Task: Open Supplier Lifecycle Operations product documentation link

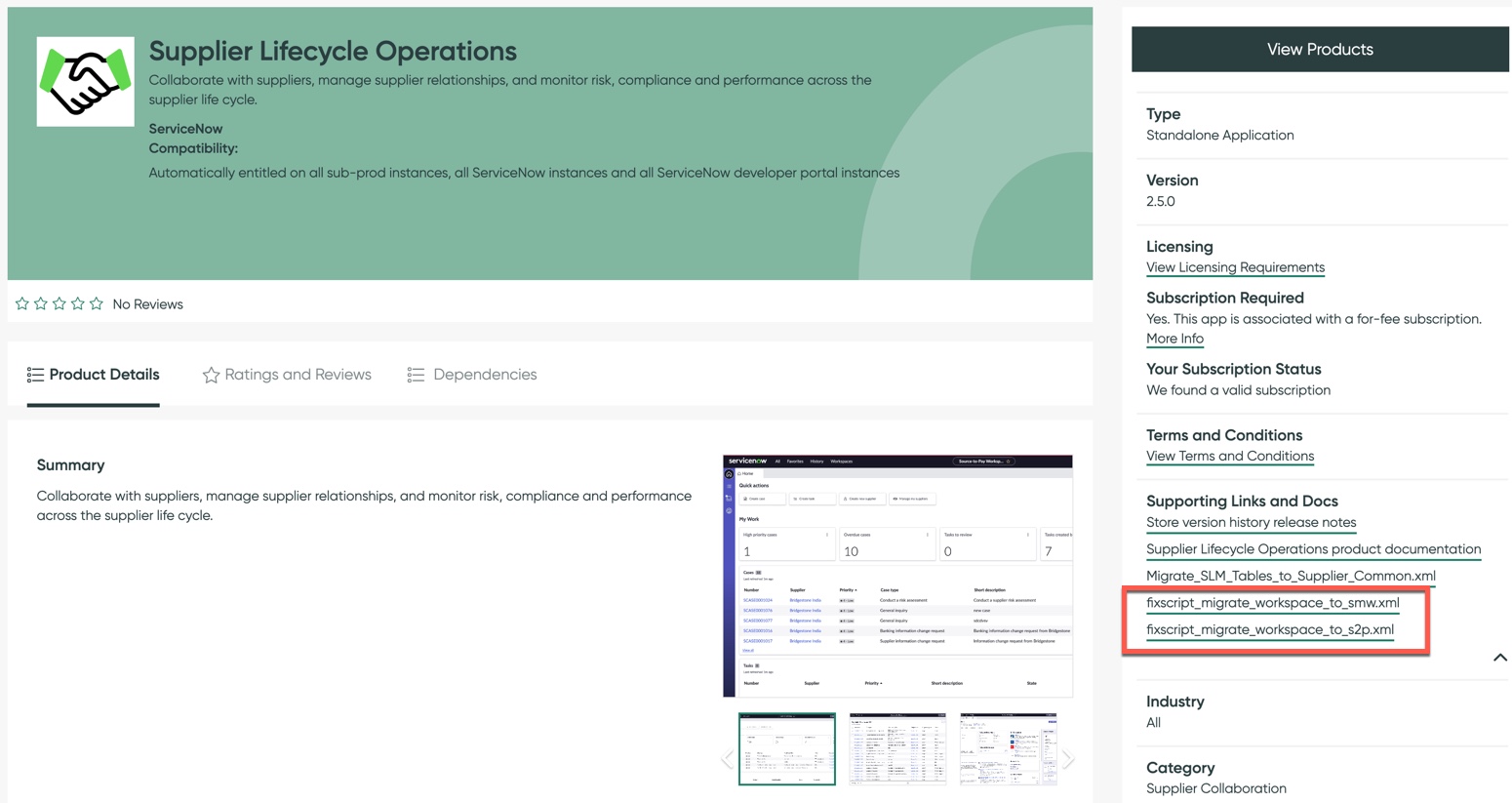Action: [1313, 549]
